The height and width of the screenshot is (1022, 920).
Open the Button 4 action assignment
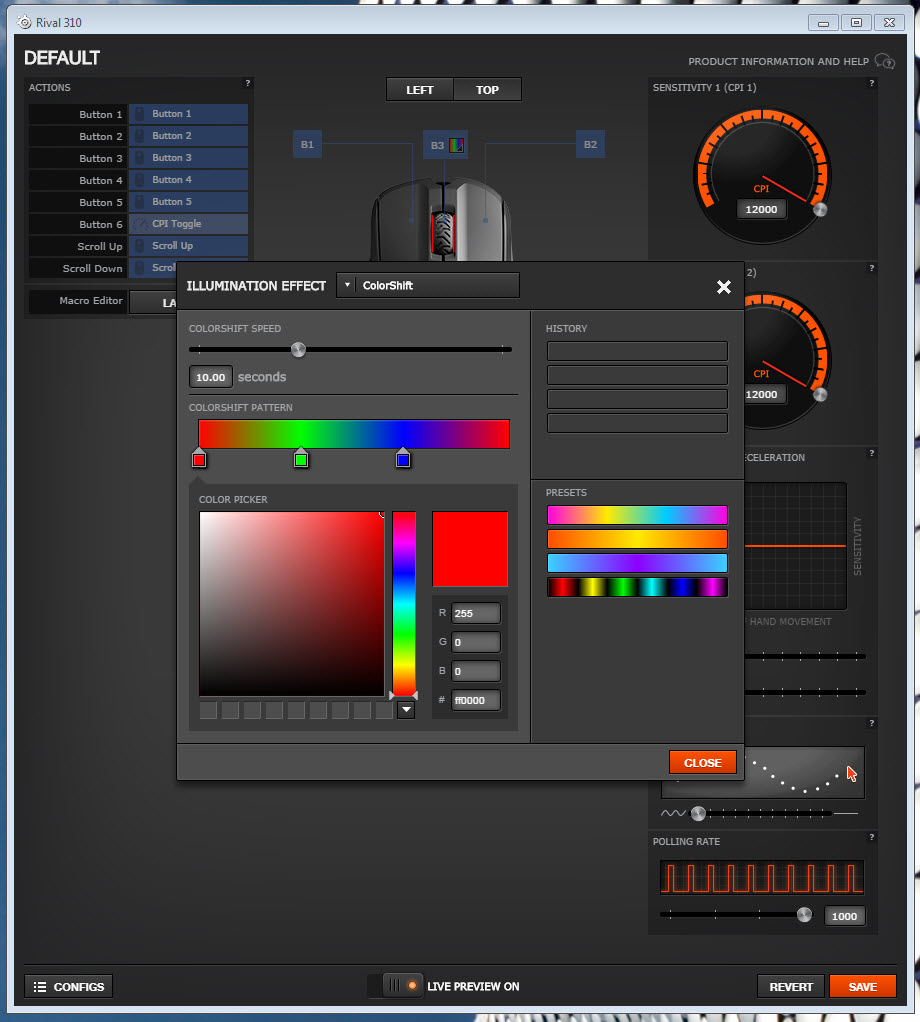(x=188, y=180)
